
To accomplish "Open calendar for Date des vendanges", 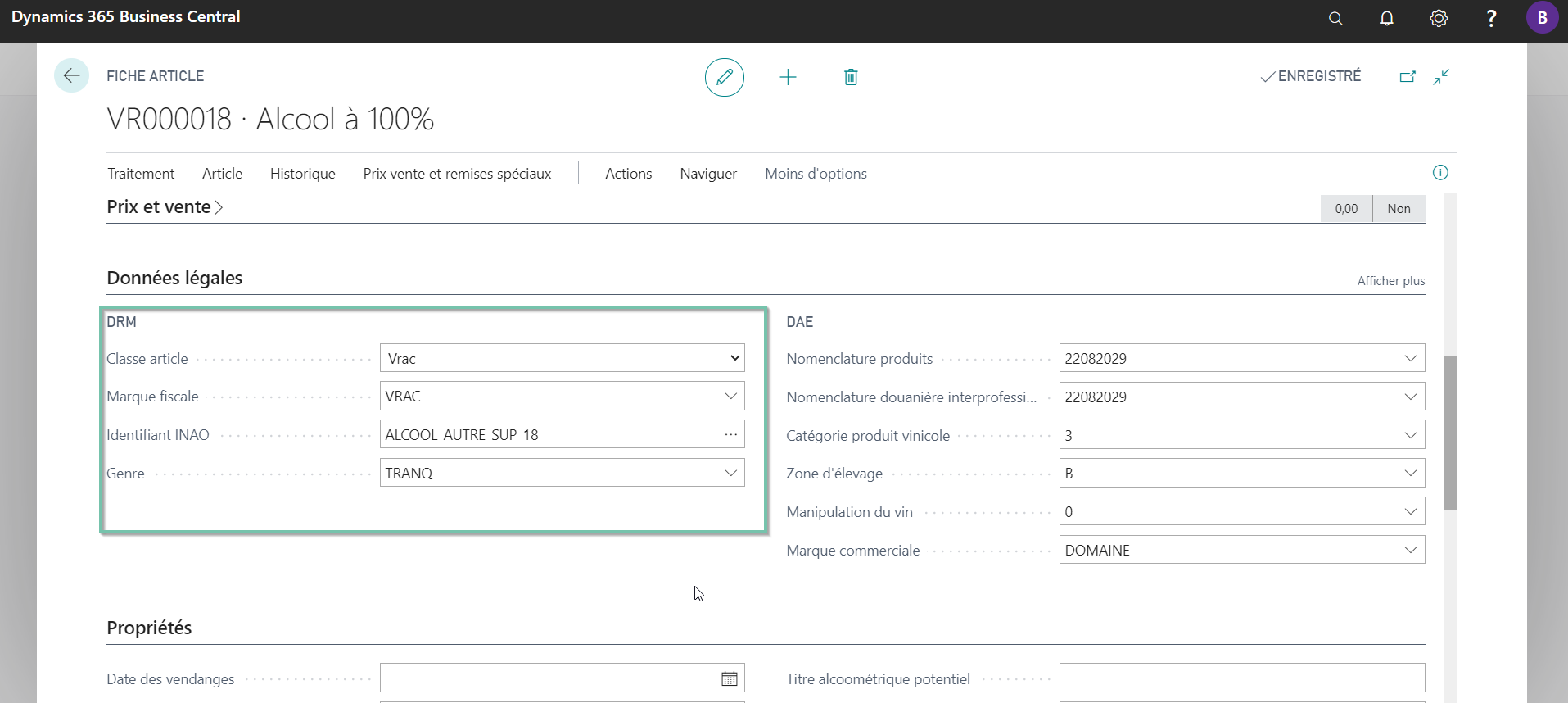I will pos(730,678).
